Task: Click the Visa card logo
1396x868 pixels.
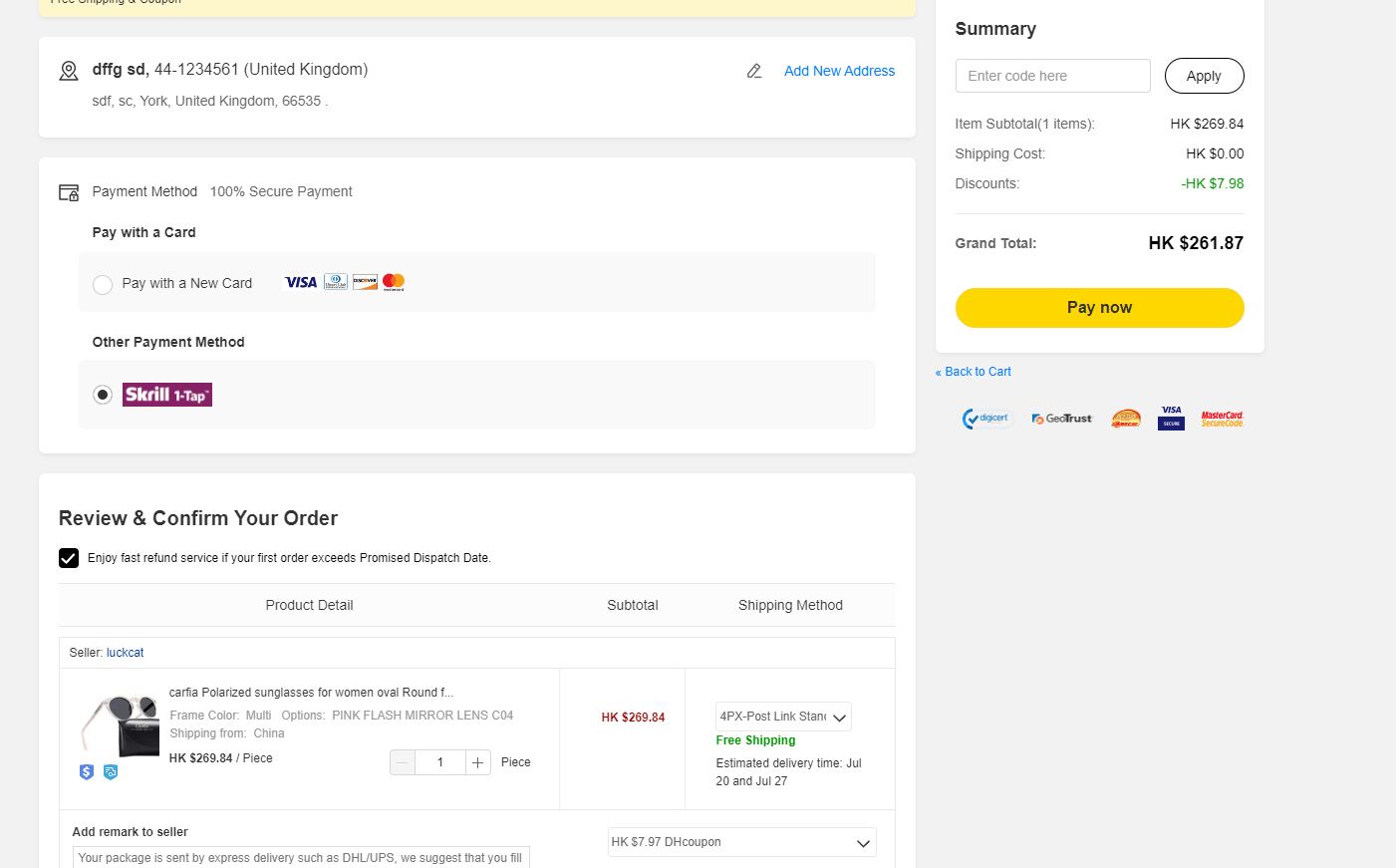Action: 301,282
